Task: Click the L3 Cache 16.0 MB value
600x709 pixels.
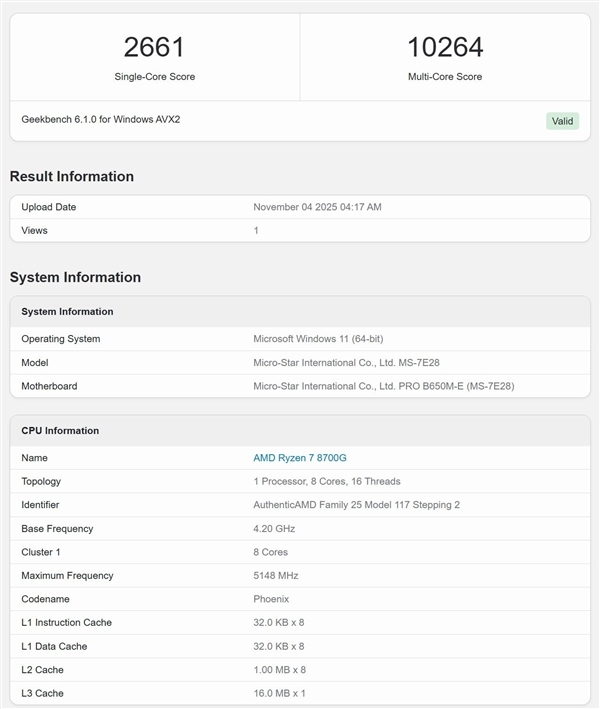Action: coord(279,693)
